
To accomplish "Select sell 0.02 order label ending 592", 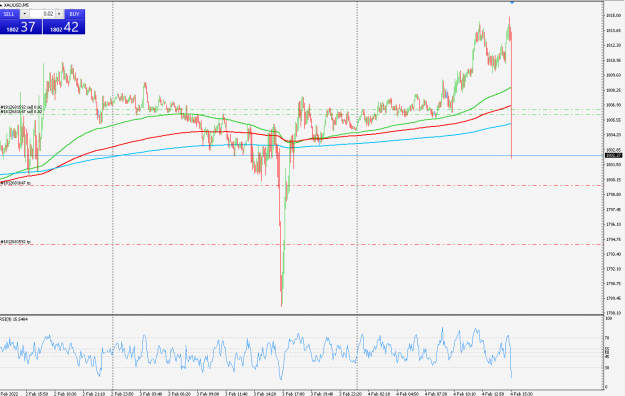I will coord(21,107).
